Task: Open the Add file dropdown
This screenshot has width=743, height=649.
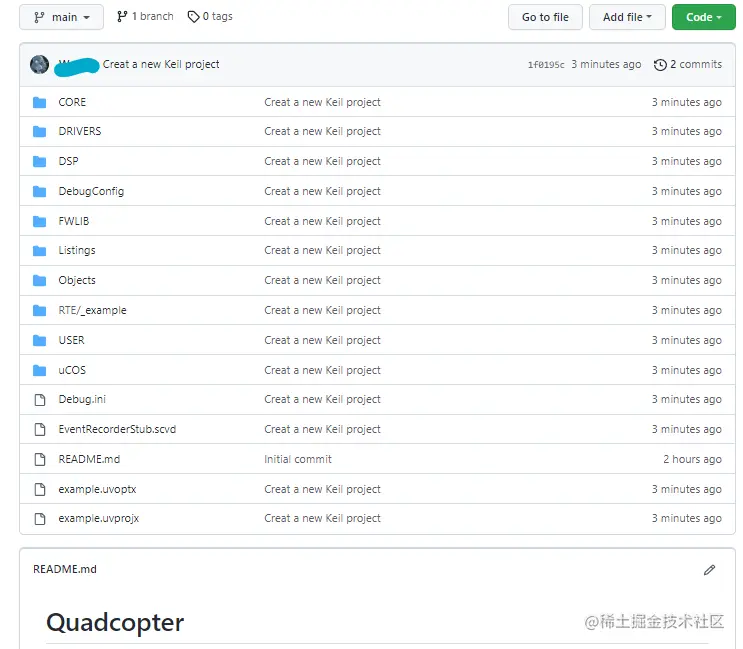Action: pos(627,17)
